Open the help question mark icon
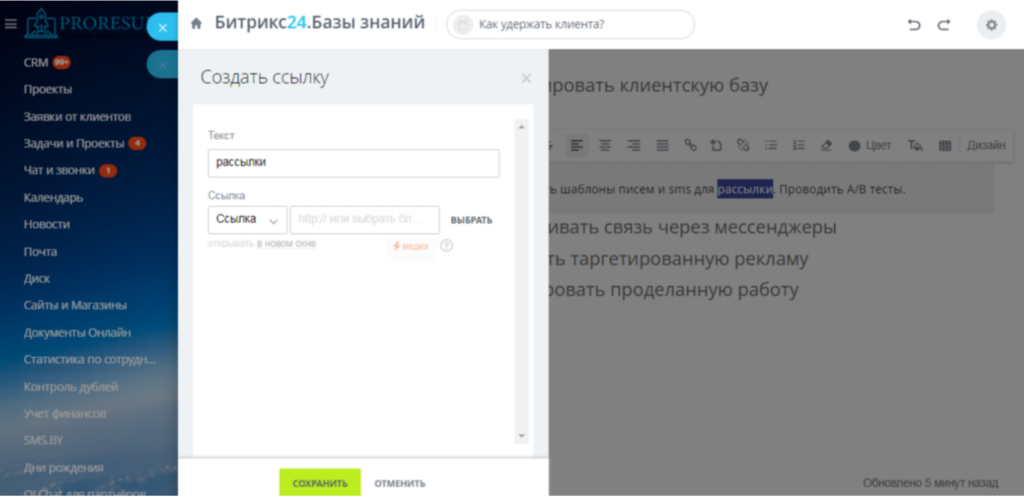Viewport: 1024px width, 497px height. [447, 246]
